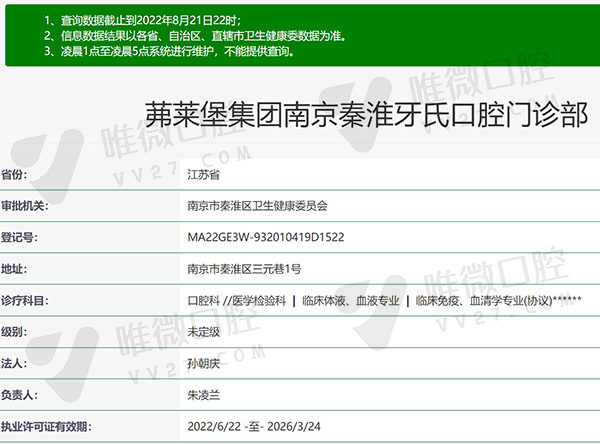This screenshot has width=600, height=444.
Task: Click the notice about 卫生健康委数据为准
Action: point(196,36)
